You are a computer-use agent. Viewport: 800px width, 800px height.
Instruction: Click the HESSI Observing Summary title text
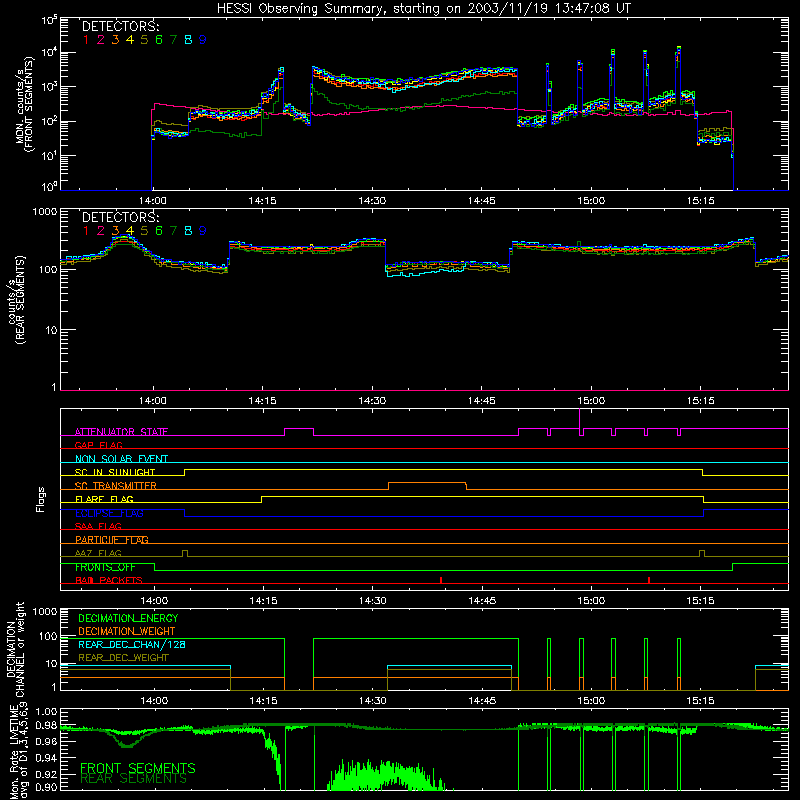(x=424, y=8)
